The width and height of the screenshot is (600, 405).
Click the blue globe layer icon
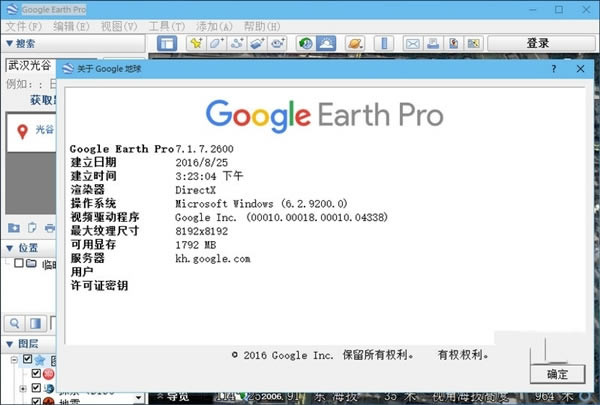49,388
